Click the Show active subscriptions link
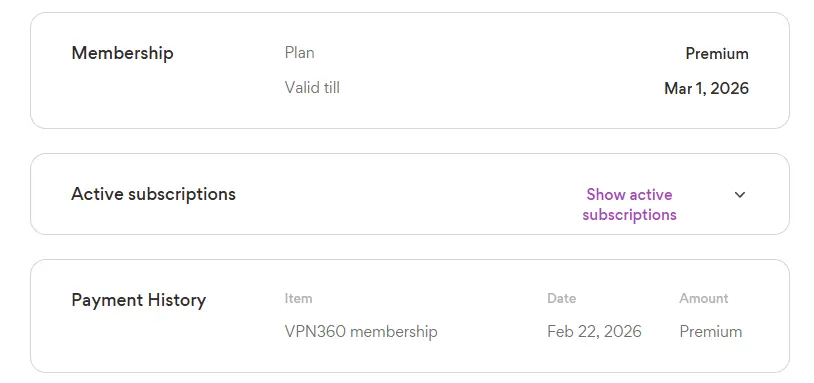814x383 pixels. (629, 204)
